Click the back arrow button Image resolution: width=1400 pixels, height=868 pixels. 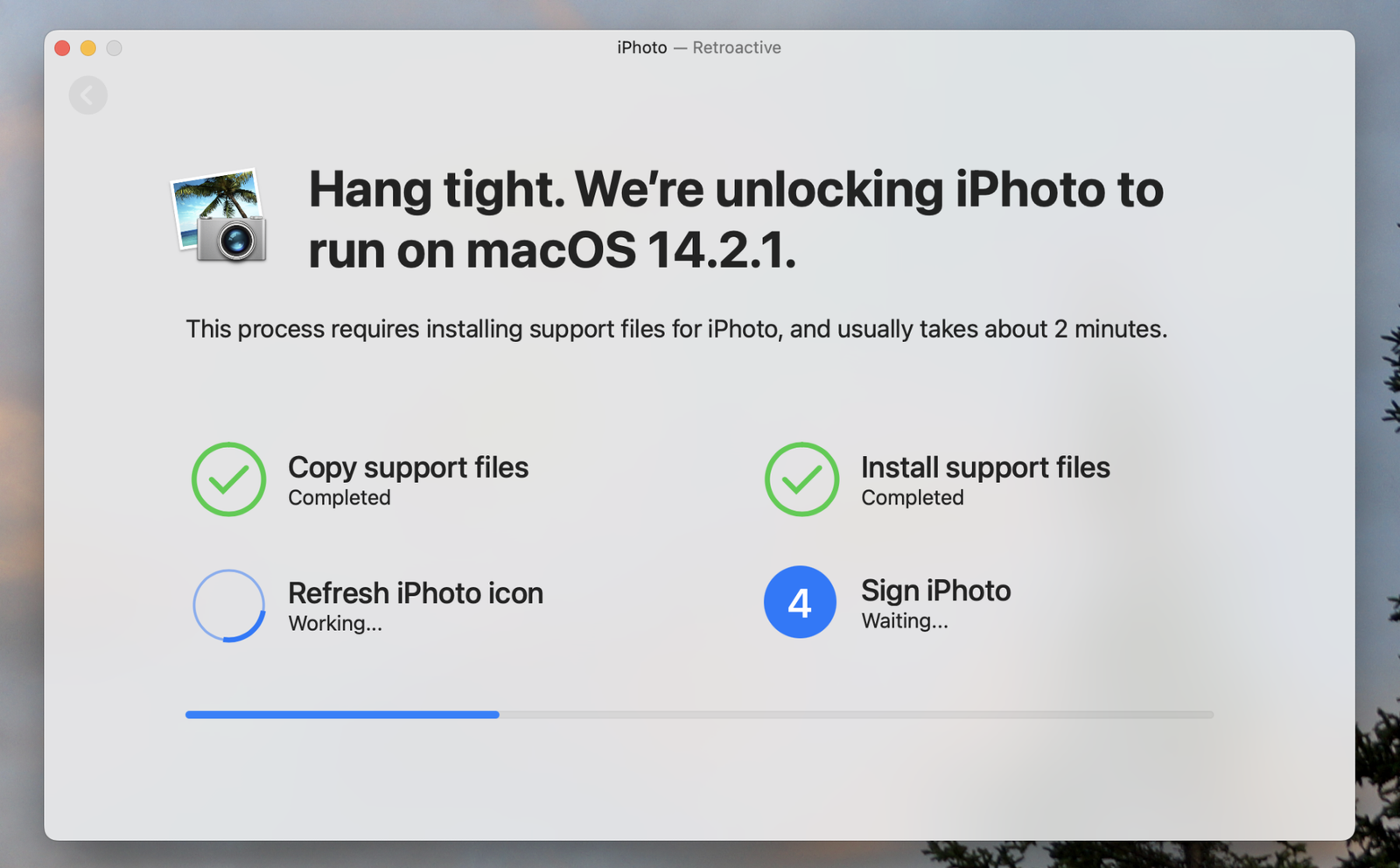[x=88, y=95]
